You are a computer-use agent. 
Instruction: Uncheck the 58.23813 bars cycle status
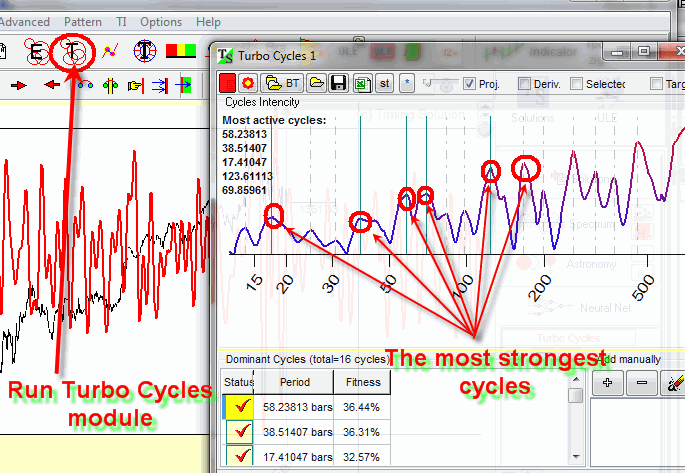click(238, 408)
